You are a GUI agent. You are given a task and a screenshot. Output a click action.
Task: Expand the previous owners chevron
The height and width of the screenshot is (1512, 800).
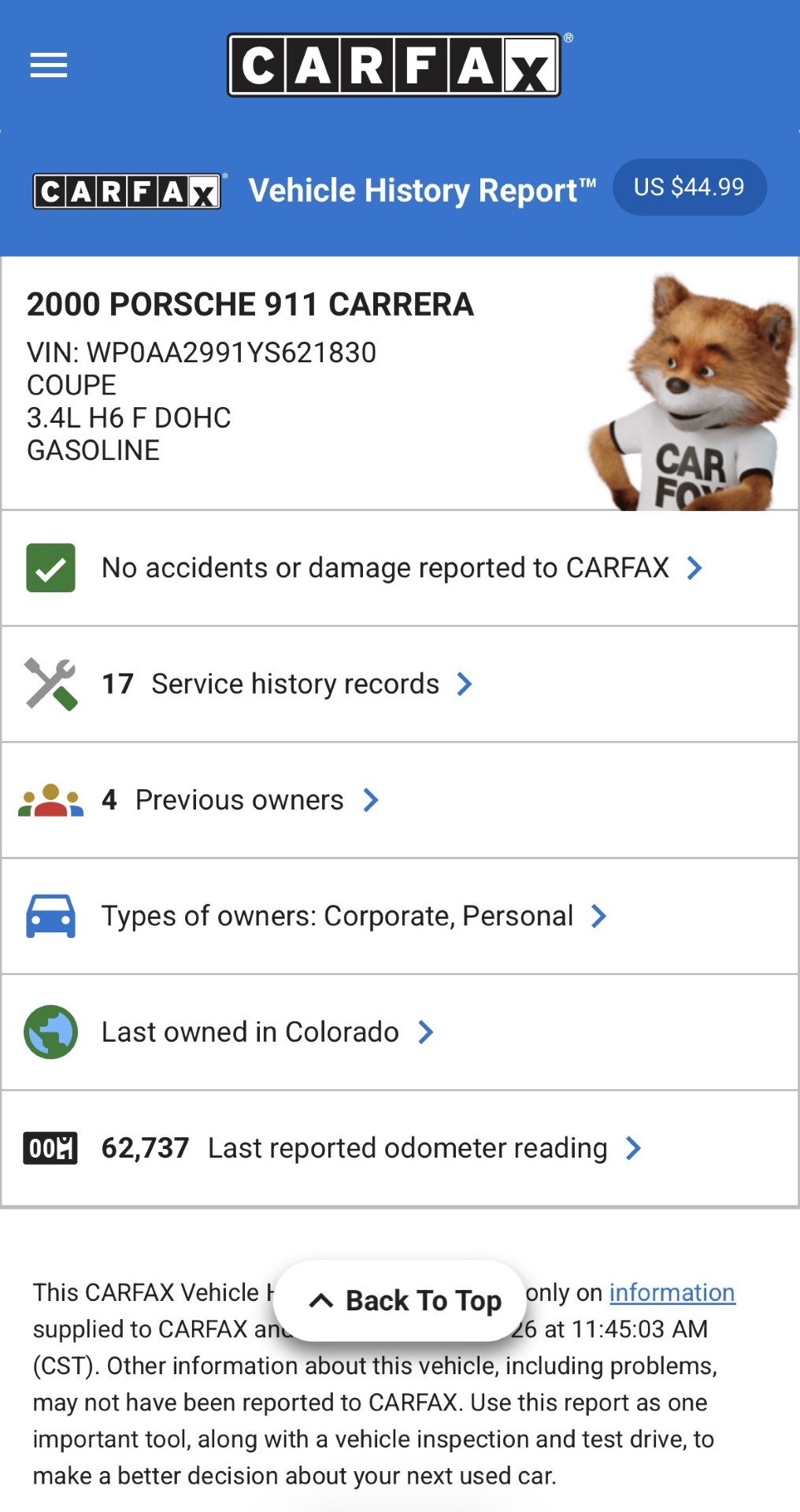pyautogui.click(x=370, y=800)
